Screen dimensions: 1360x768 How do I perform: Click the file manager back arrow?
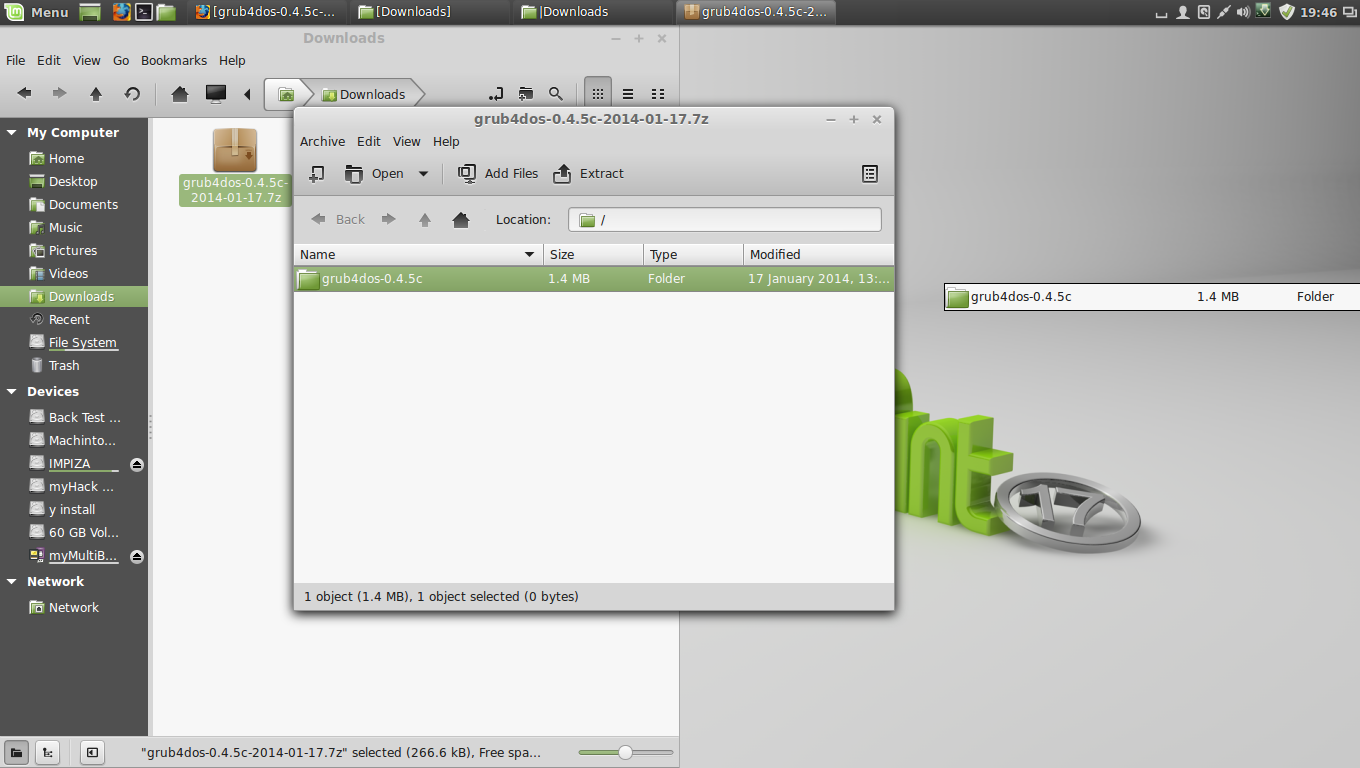point(25,93)
